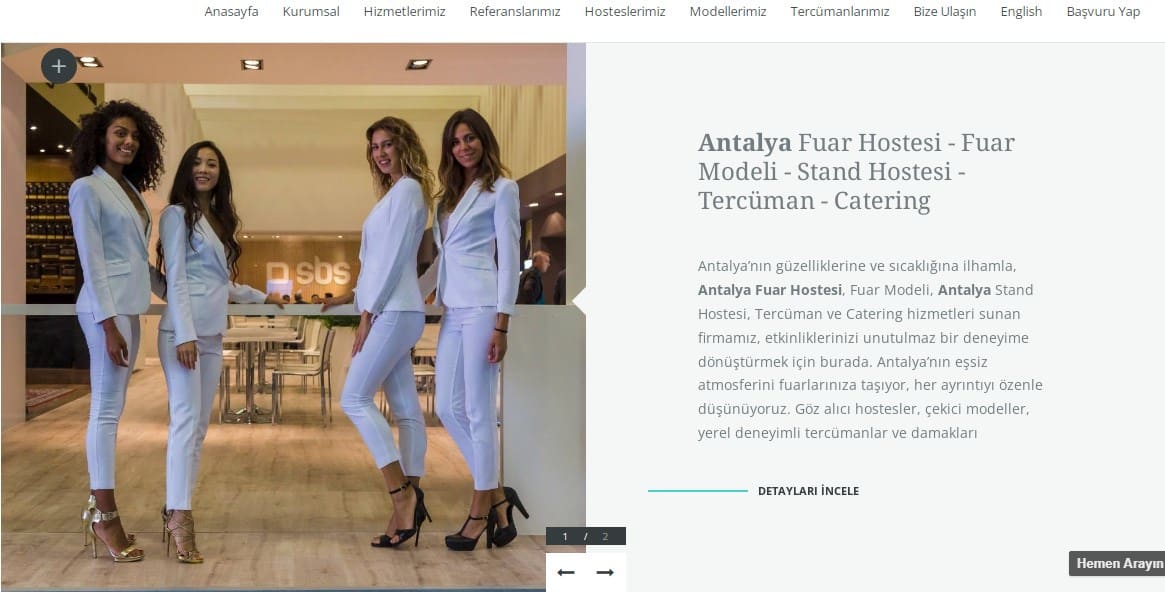1165x592 pixels.
Task: Open the Anasayfa menu item
Action: point(231,11)
